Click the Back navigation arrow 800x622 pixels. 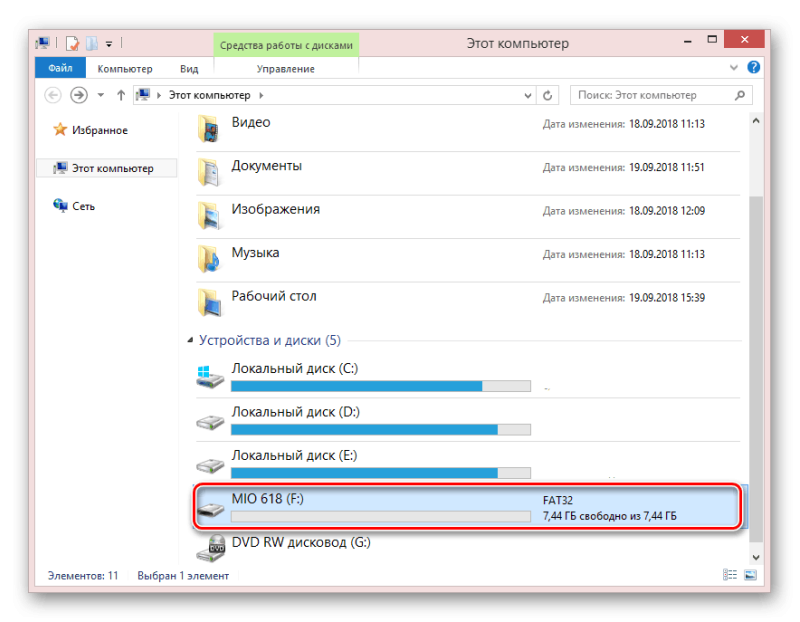[53, 95]
